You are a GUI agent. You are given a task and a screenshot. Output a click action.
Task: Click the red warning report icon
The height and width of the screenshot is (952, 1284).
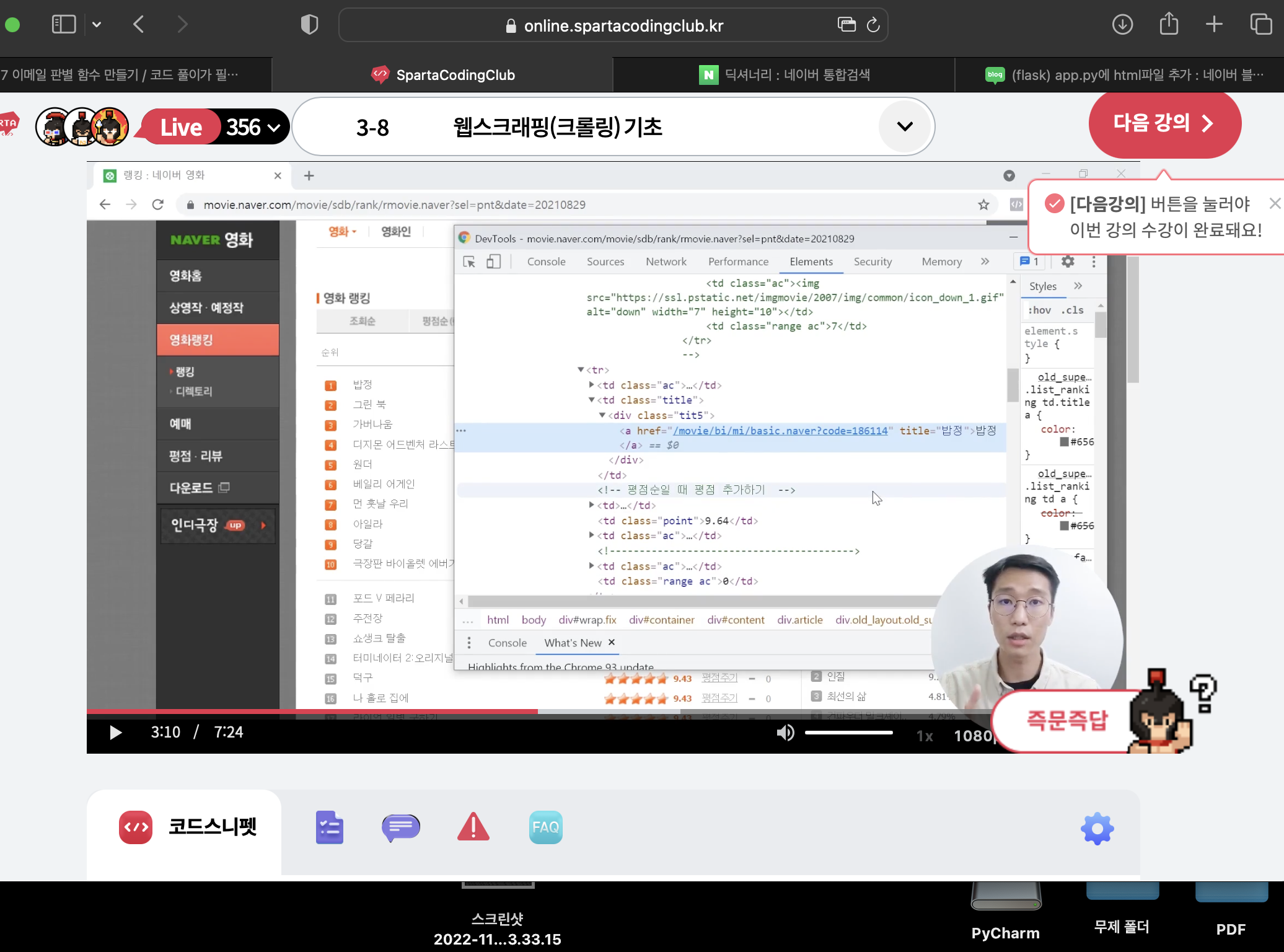(473, 827)
